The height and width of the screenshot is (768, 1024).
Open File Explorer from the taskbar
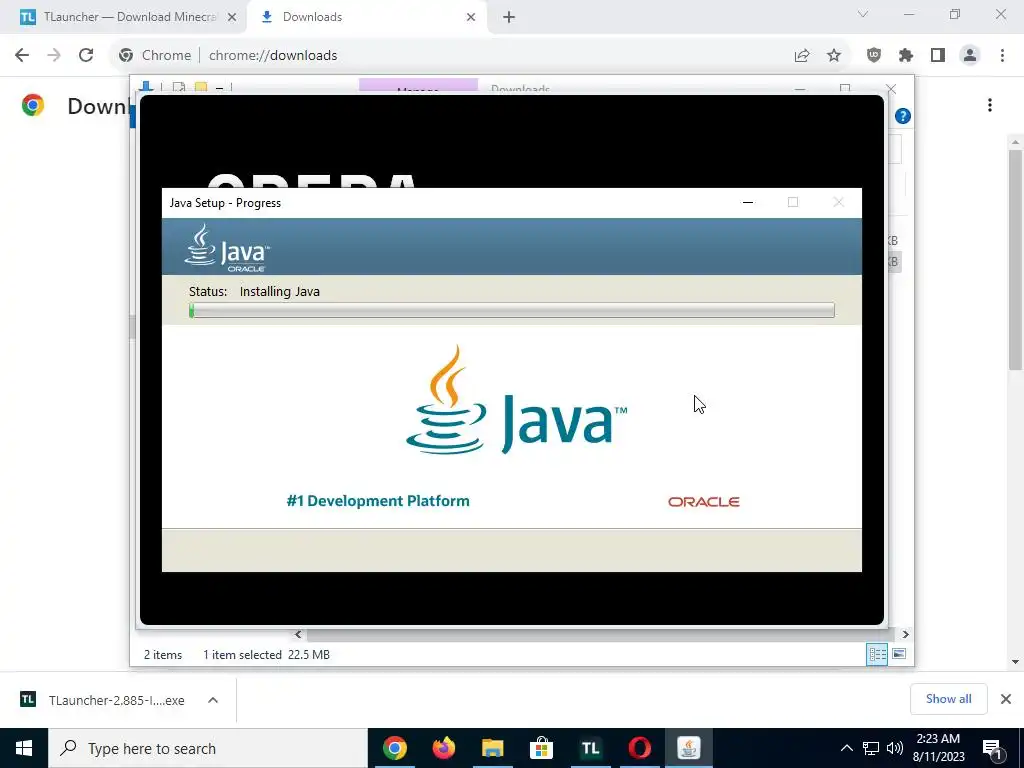[x=492, y=748]
